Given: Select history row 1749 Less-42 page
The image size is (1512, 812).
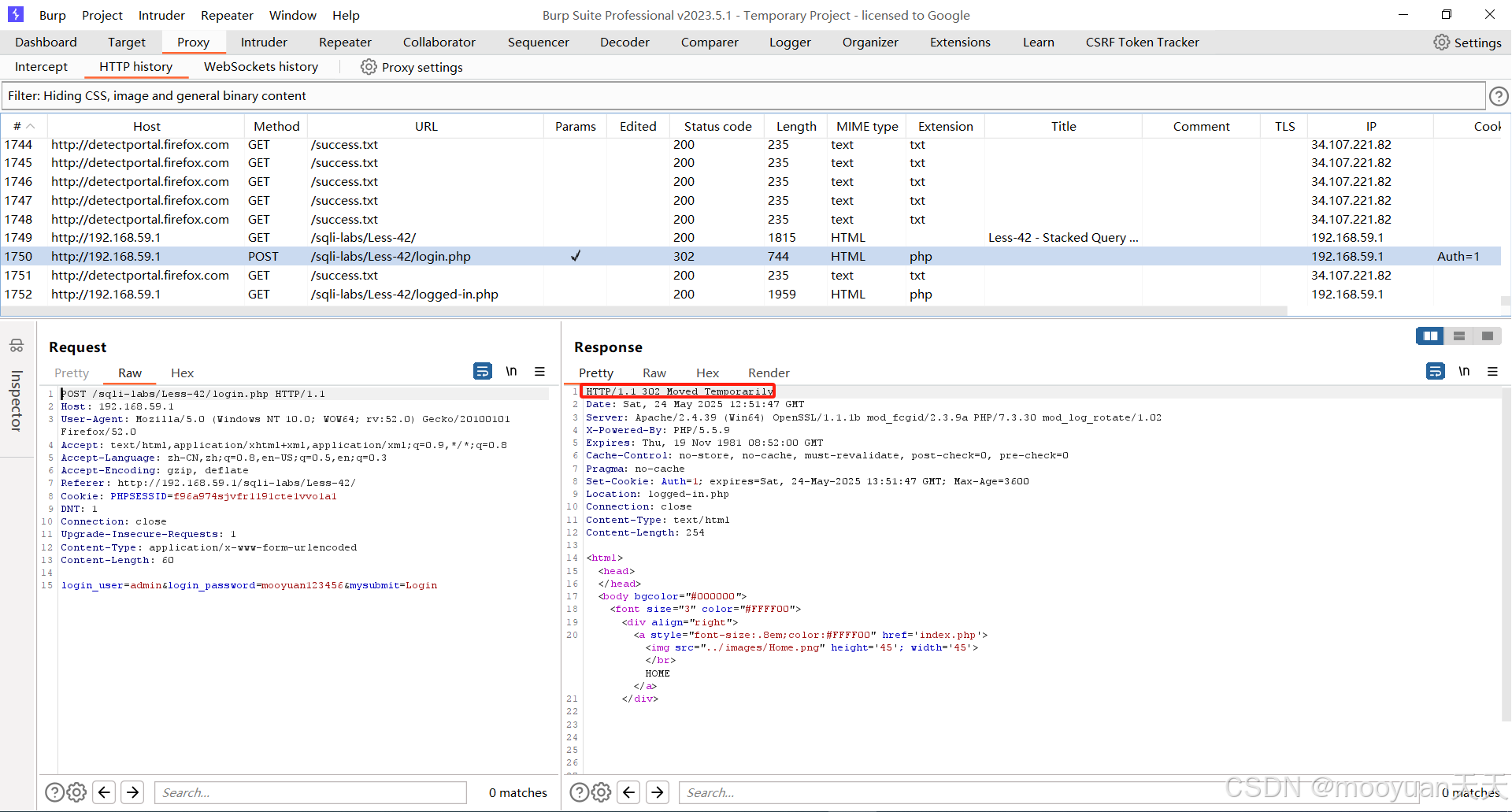Looking at the screenshot, I should coord(751,238).
